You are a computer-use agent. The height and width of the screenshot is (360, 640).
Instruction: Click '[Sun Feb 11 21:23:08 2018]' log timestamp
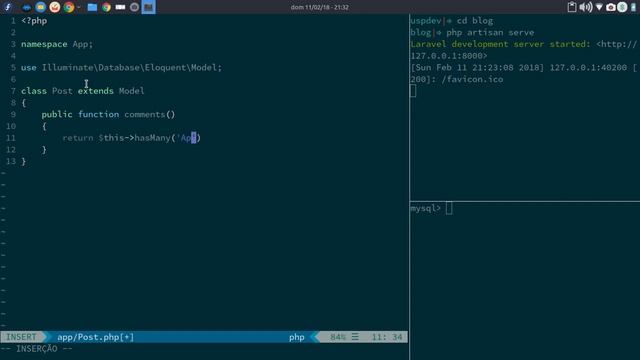pyautogui.click(x=477, y=67)
